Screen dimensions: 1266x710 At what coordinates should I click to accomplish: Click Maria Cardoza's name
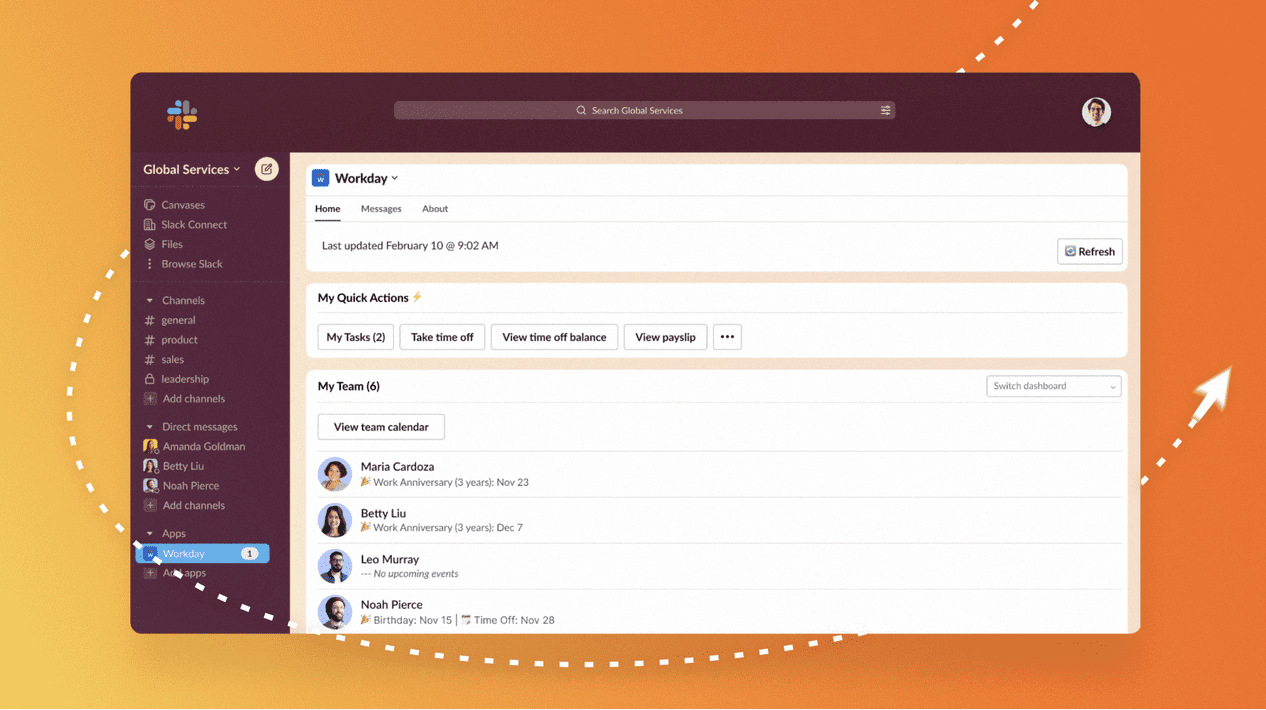(x=397, y=467)
